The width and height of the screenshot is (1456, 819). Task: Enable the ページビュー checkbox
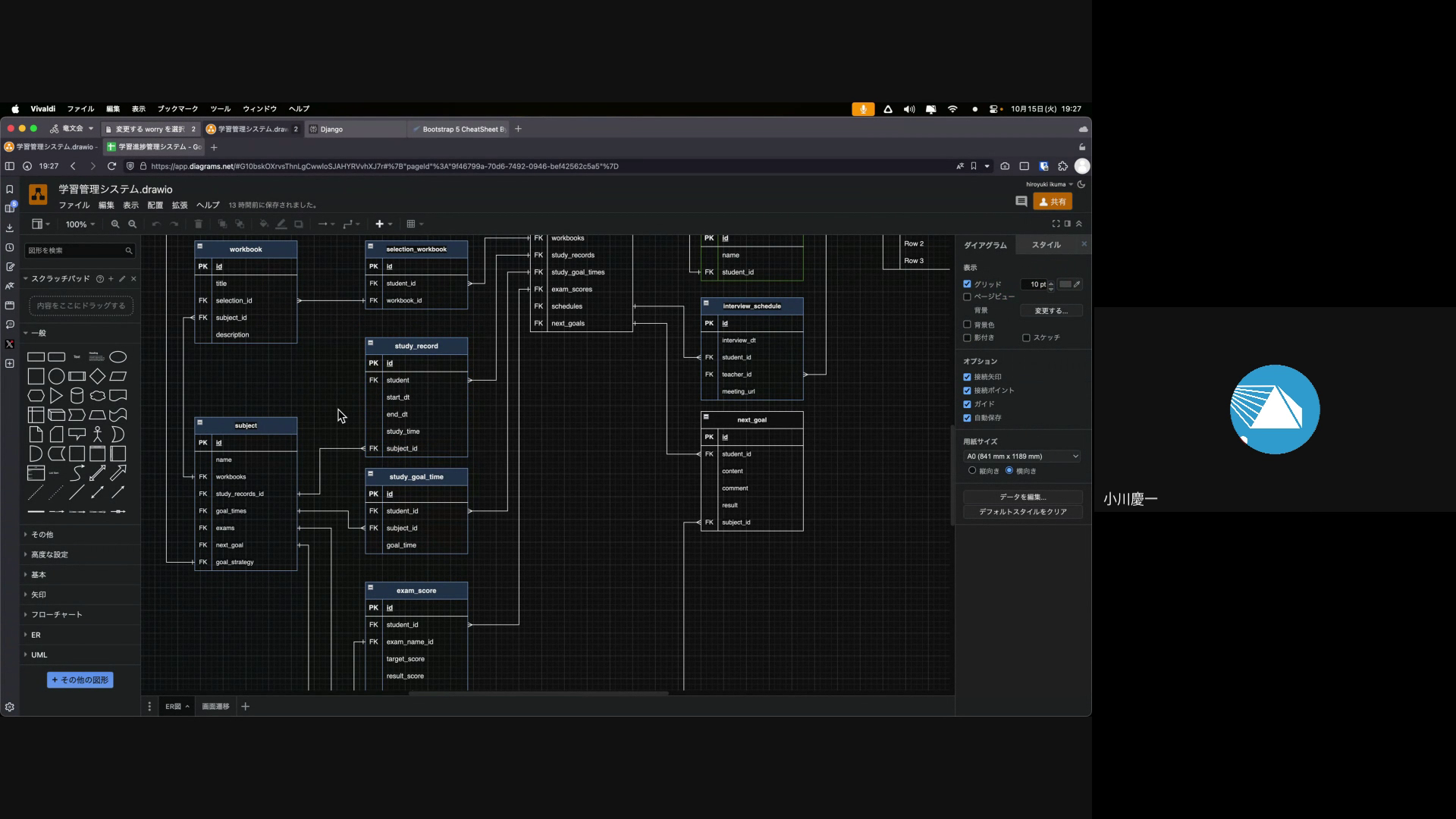click(x=967, y=297)
